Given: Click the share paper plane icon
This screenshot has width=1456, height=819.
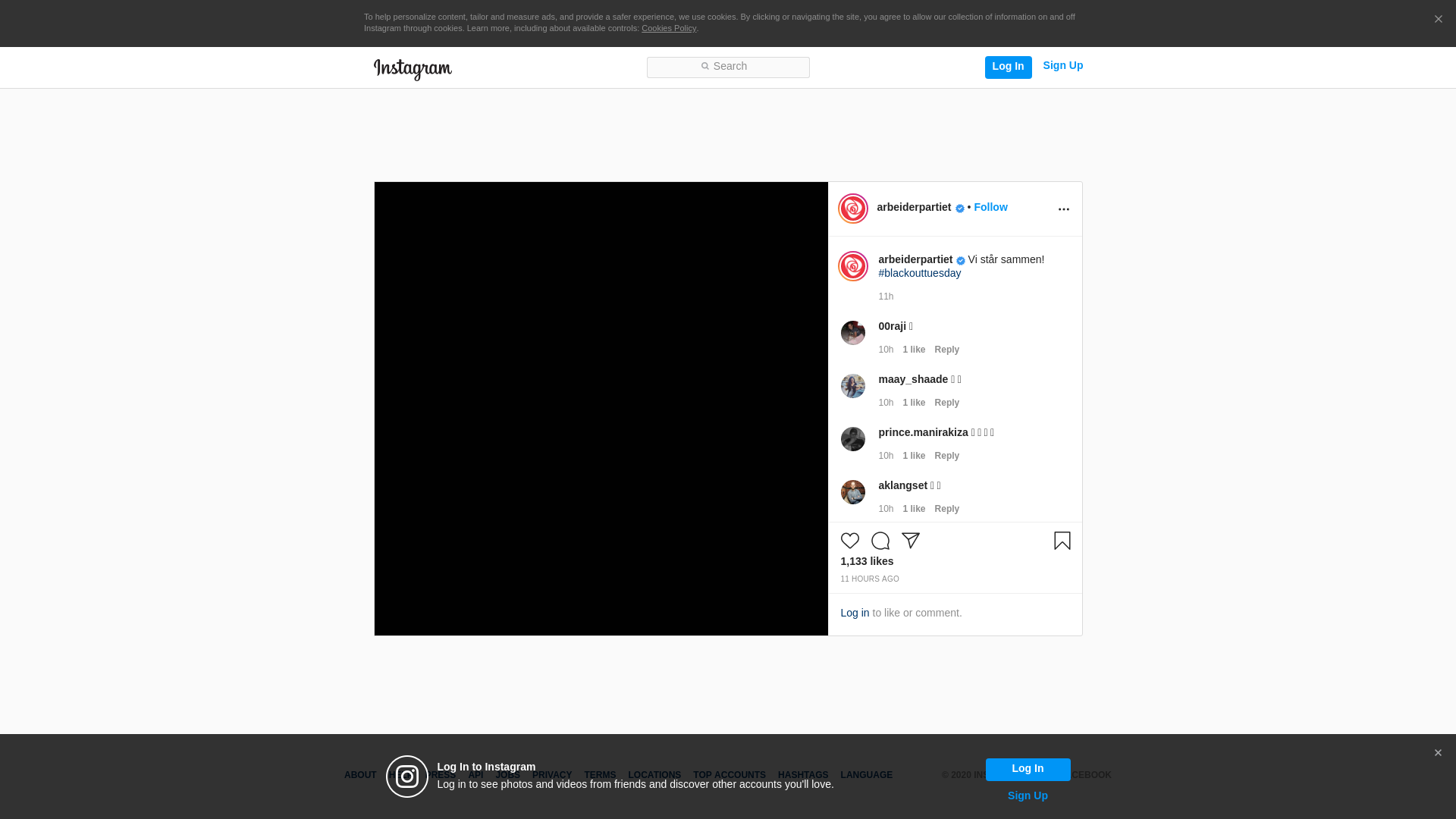Looking at the screenshot, I should point(910,541).
